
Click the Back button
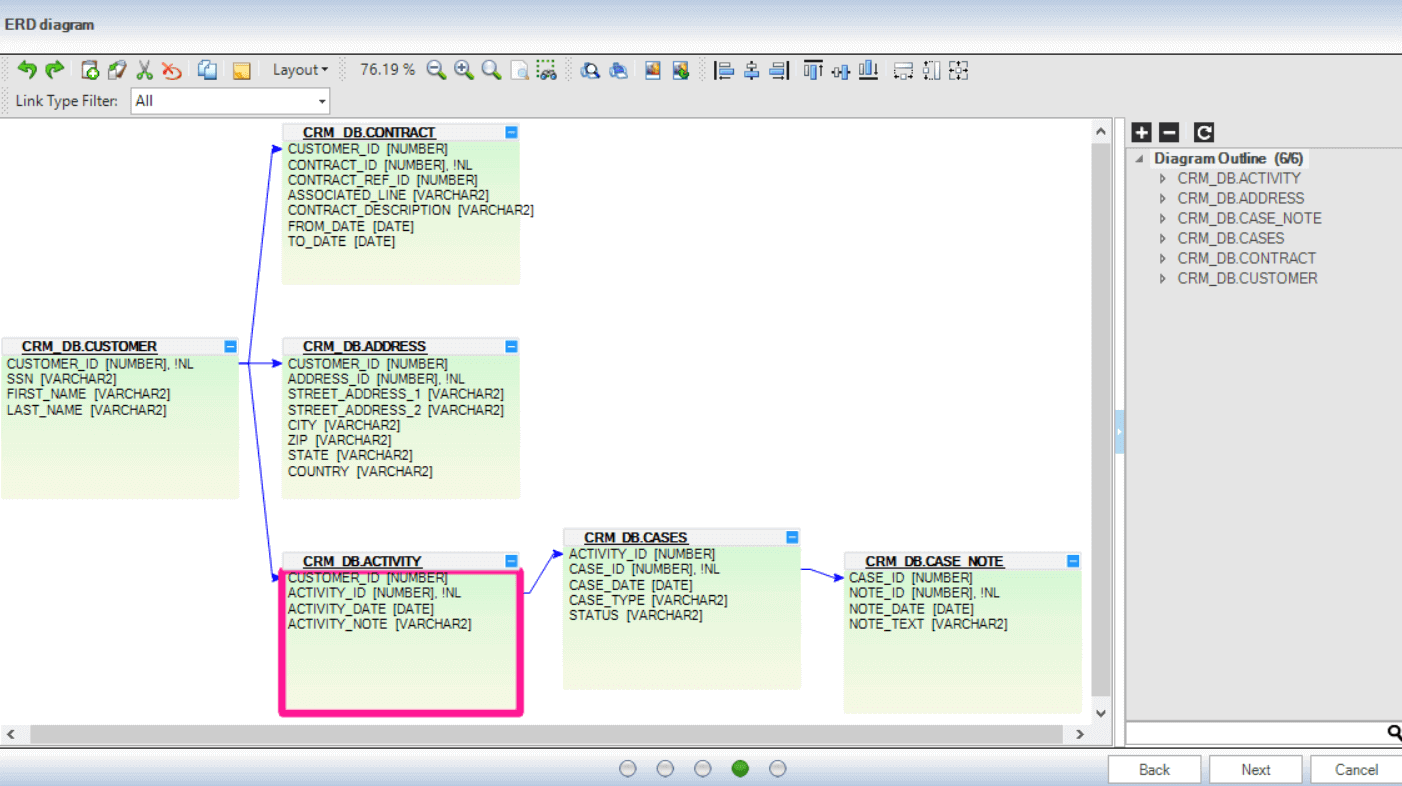pyautogui.click(x=1154, y=769)
